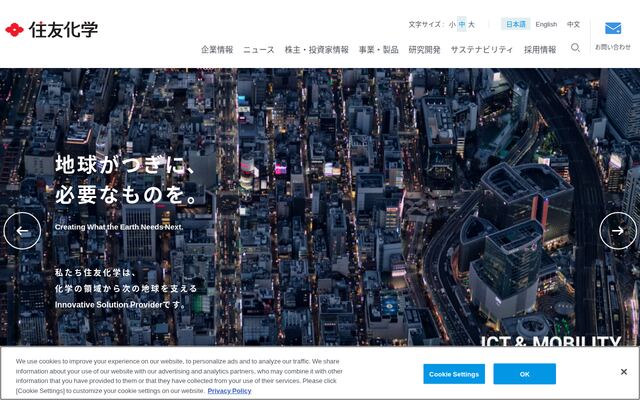The width and height of the screenshot is (640, 400).
Task: Click the 文字サイズ label
Action: (424, 24)
